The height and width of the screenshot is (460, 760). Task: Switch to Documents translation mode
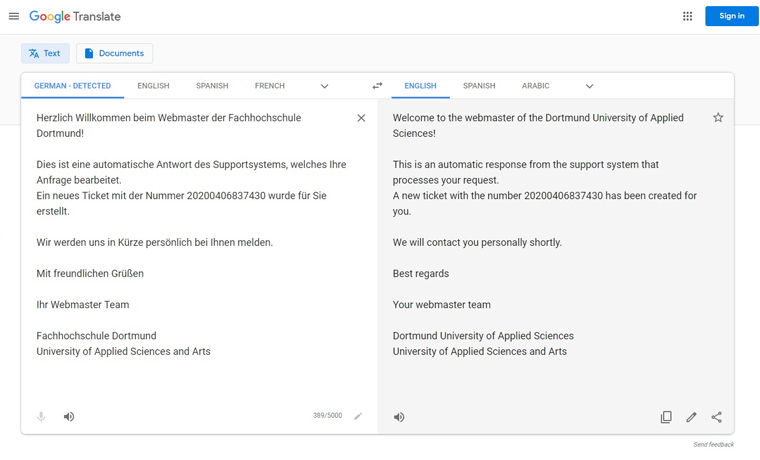pyautogui.click(x=114, y=53)
